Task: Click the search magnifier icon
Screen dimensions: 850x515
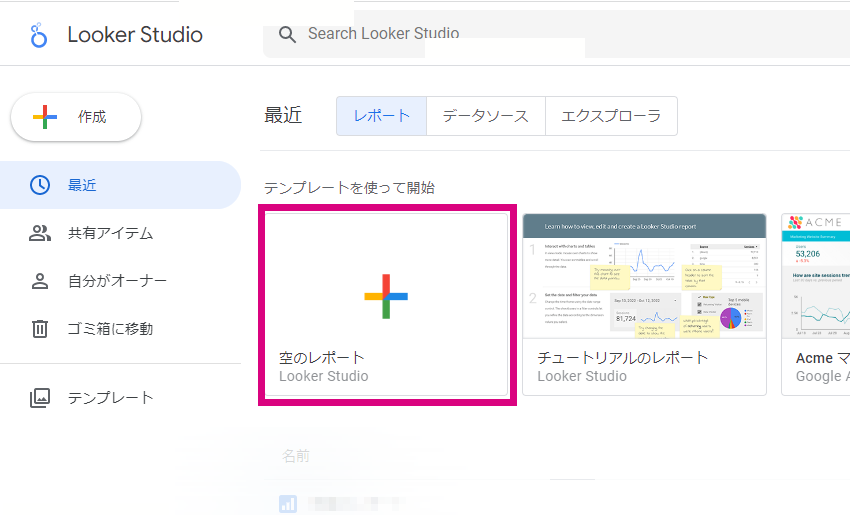Action: point(287,35)
